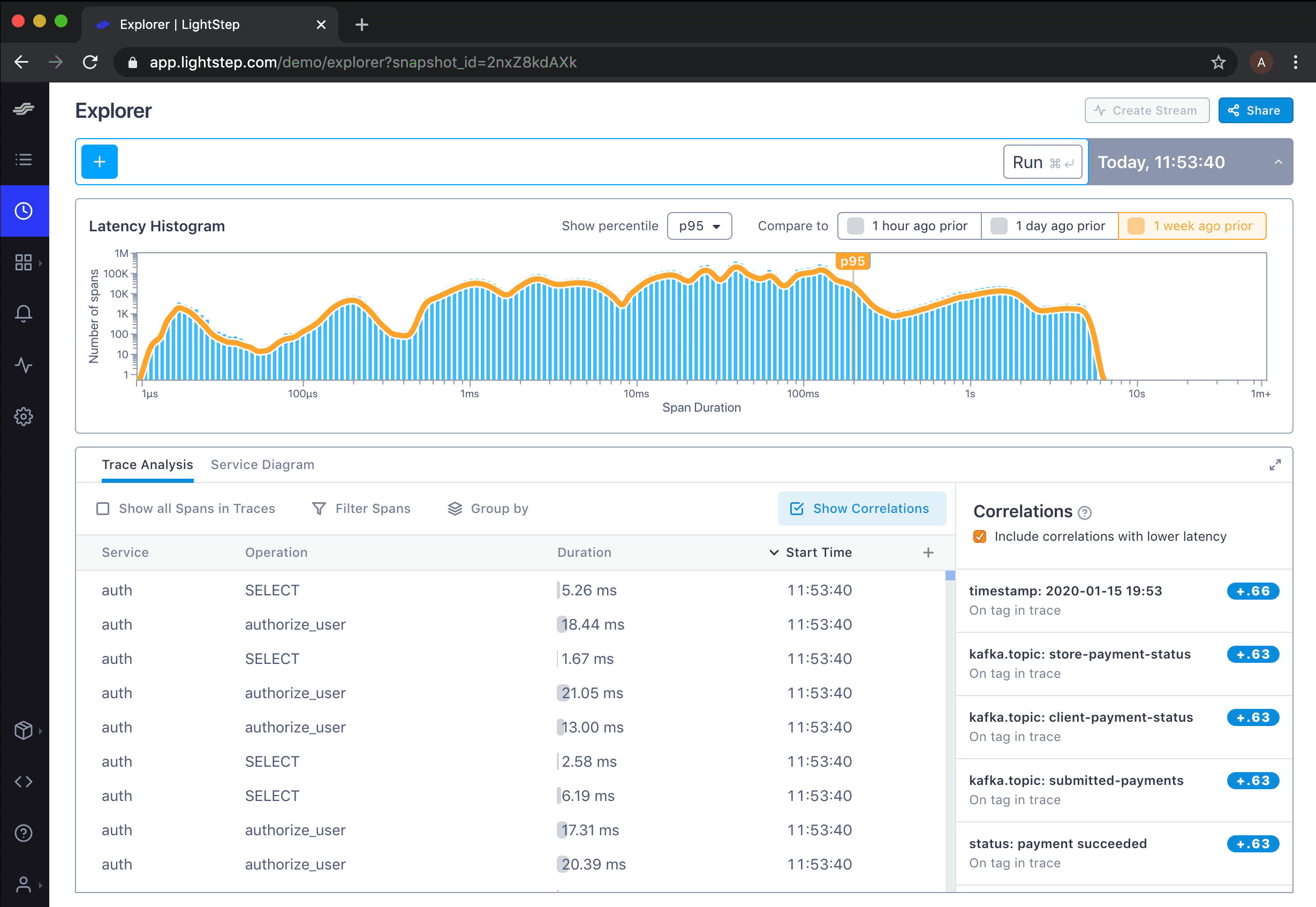Open the Settings gear icon in sidebar
Image resolution: width=1316 pixels, height=907 pixels.
click(24, 417)
